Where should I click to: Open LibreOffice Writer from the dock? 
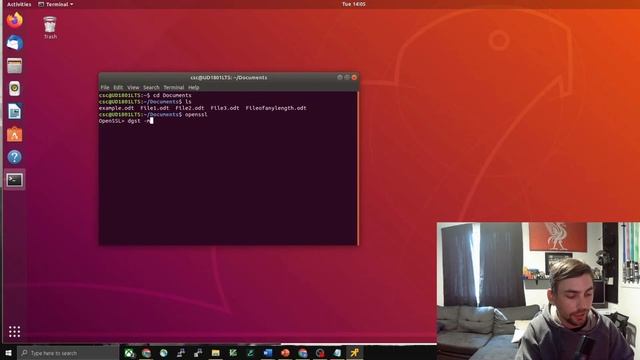pyautogui.click(x=15, y=111)
